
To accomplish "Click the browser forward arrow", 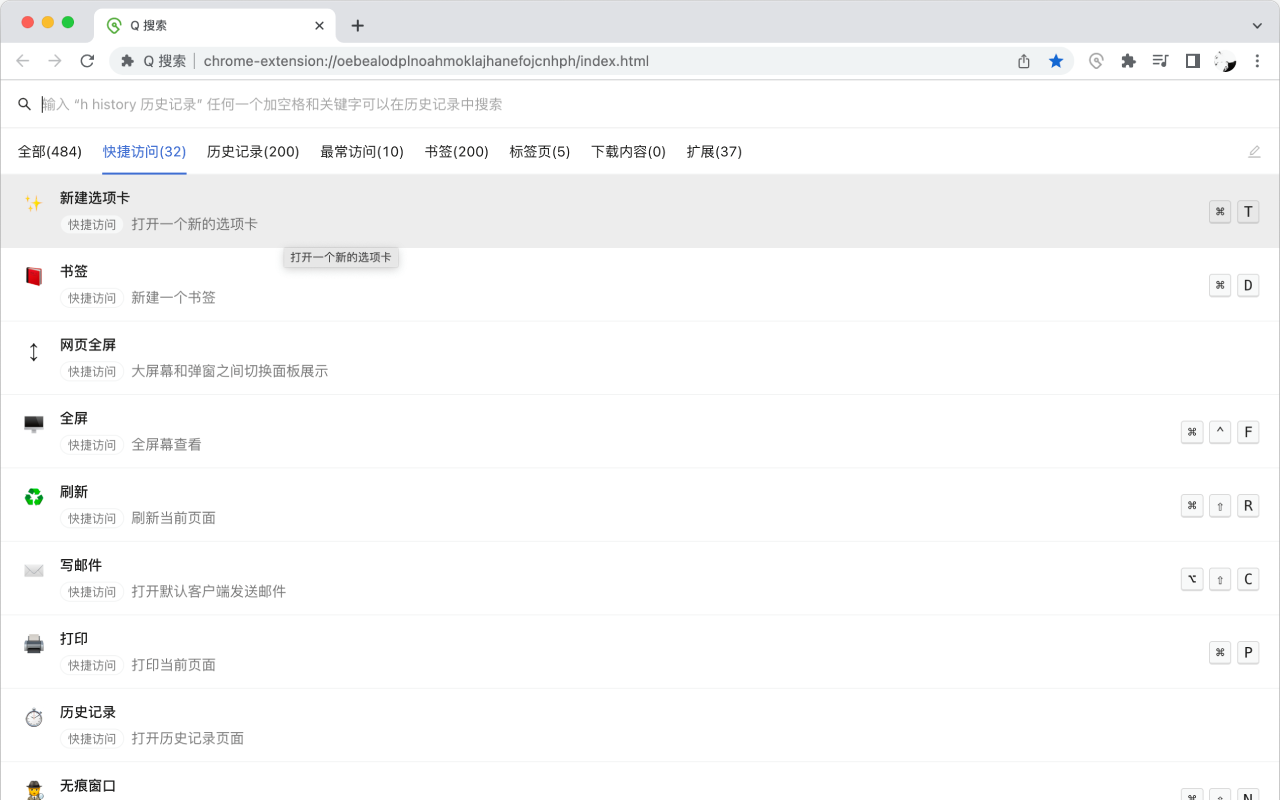I will coord(55,61).
